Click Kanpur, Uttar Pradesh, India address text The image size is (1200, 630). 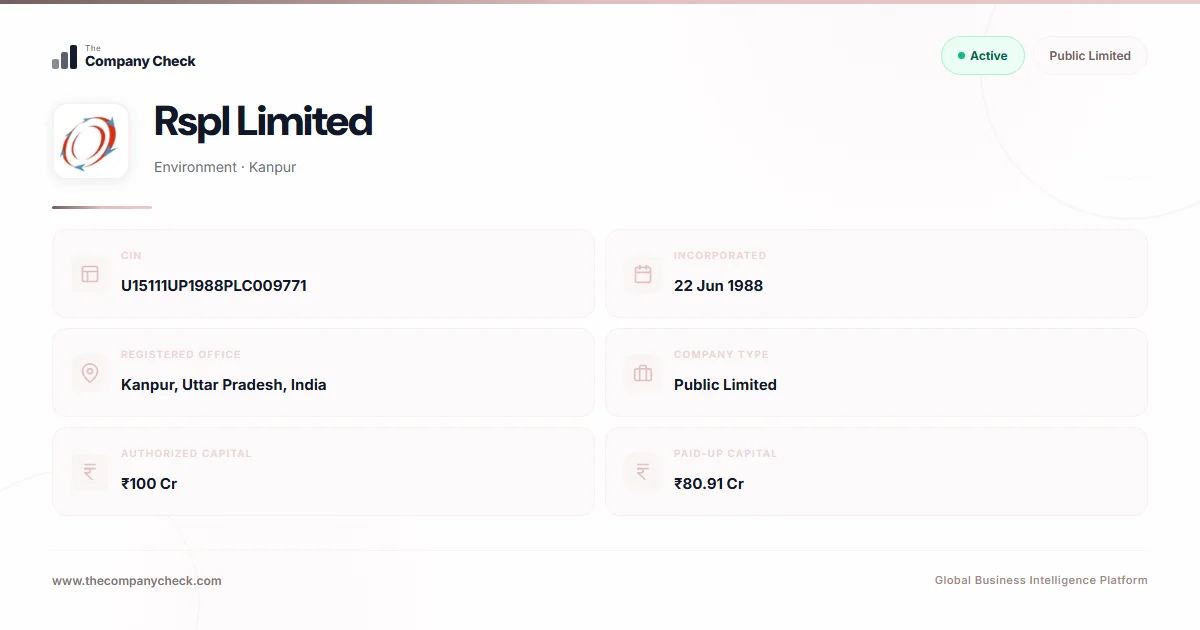click(224, 385)
